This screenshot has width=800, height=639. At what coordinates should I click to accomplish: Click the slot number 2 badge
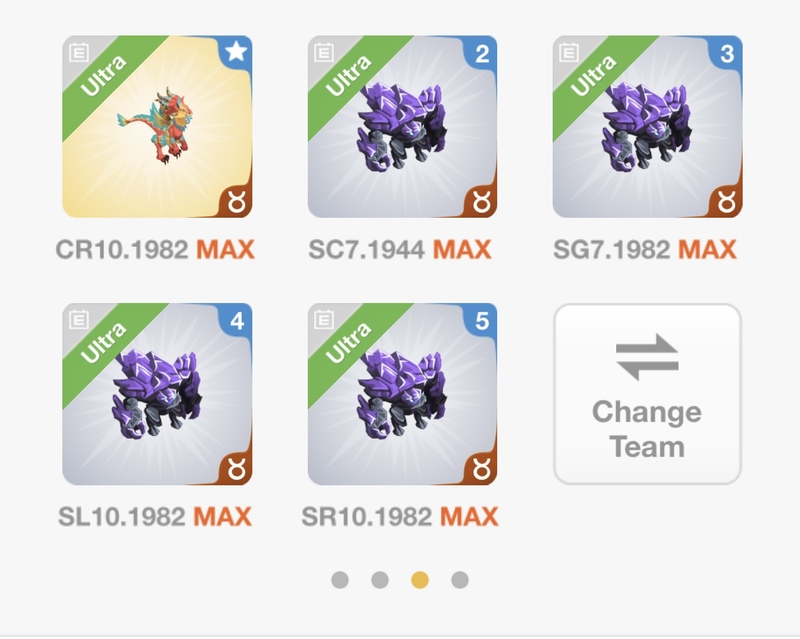(x=482, y=53)
